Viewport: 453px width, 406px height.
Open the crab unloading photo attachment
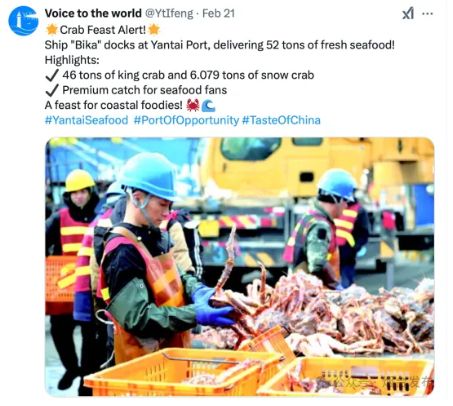pyautogui.click(x=240, y=267)
